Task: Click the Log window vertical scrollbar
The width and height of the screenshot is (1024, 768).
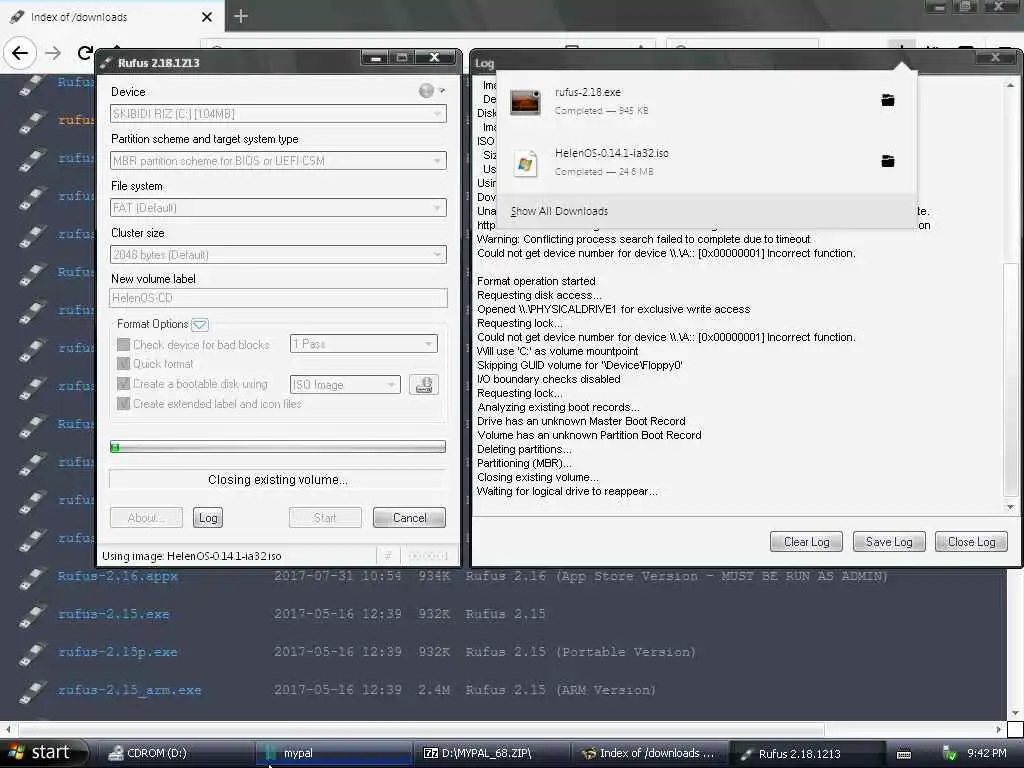Action: click(1010, 294)
